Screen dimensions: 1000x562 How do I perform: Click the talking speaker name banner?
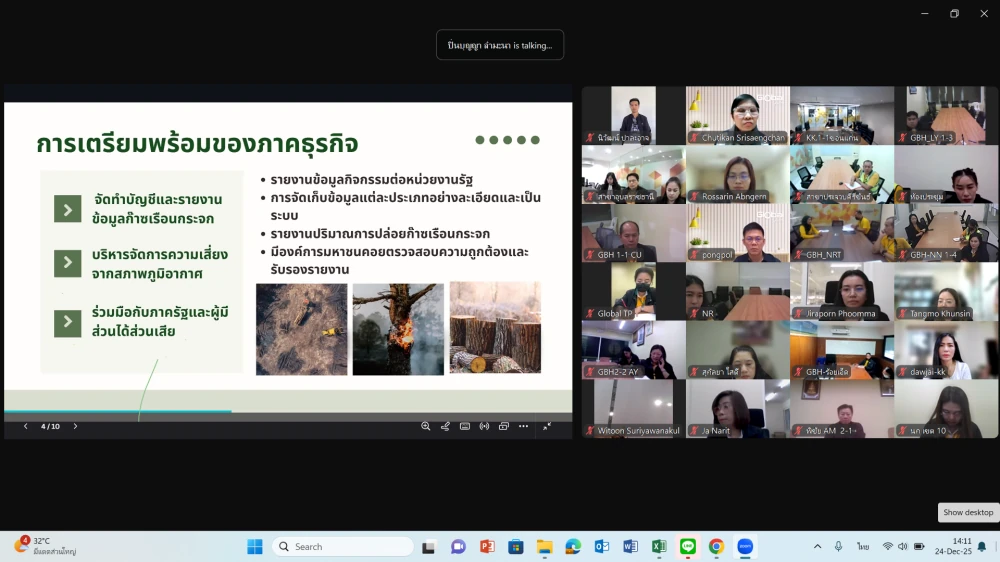point(500,45)
